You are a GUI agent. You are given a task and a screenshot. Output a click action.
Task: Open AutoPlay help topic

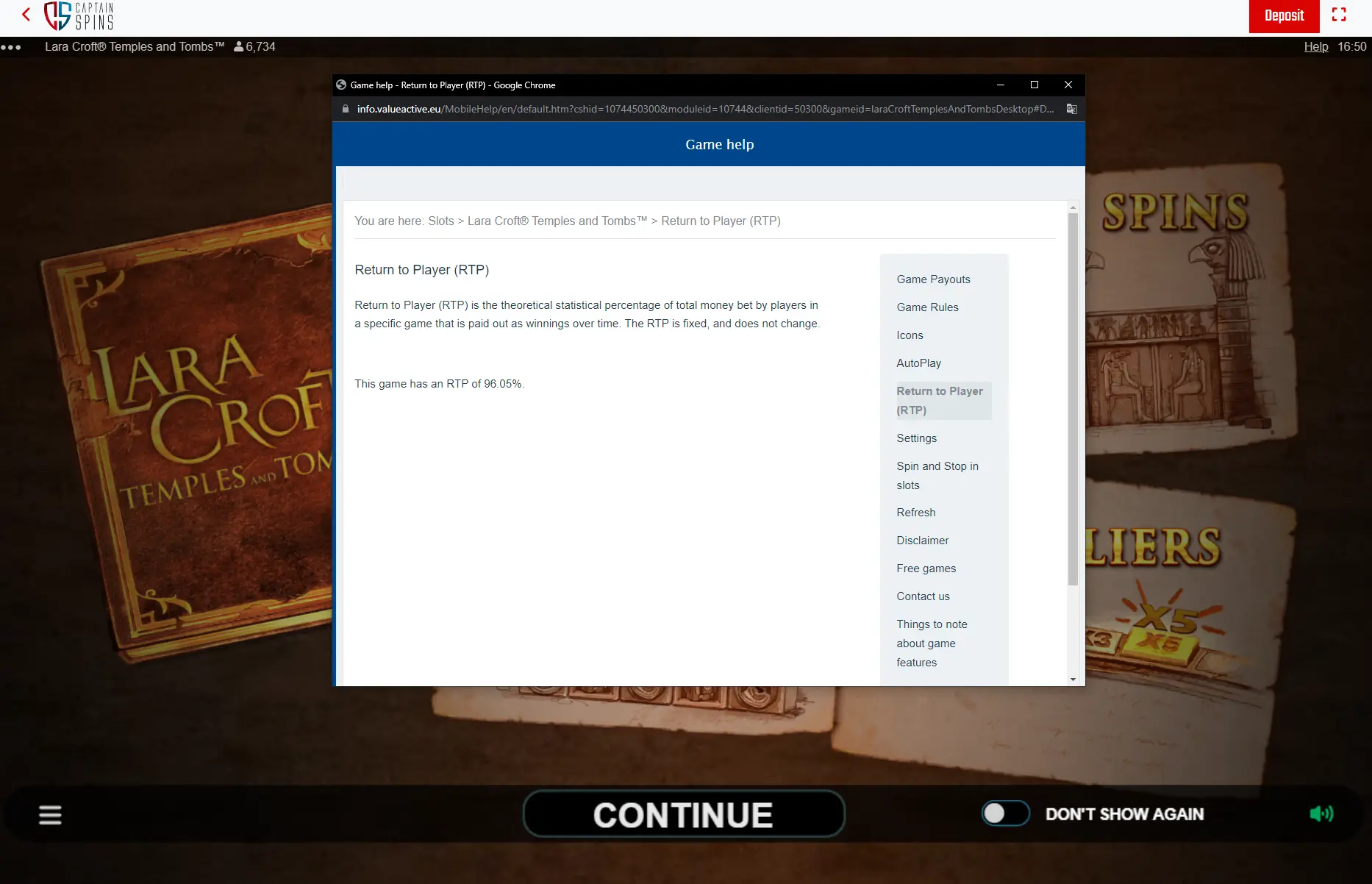(x=918, y=363)
